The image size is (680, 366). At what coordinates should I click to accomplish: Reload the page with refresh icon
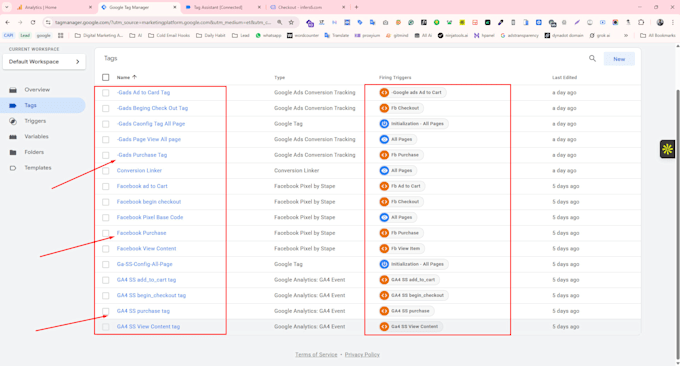coord(33,22)
